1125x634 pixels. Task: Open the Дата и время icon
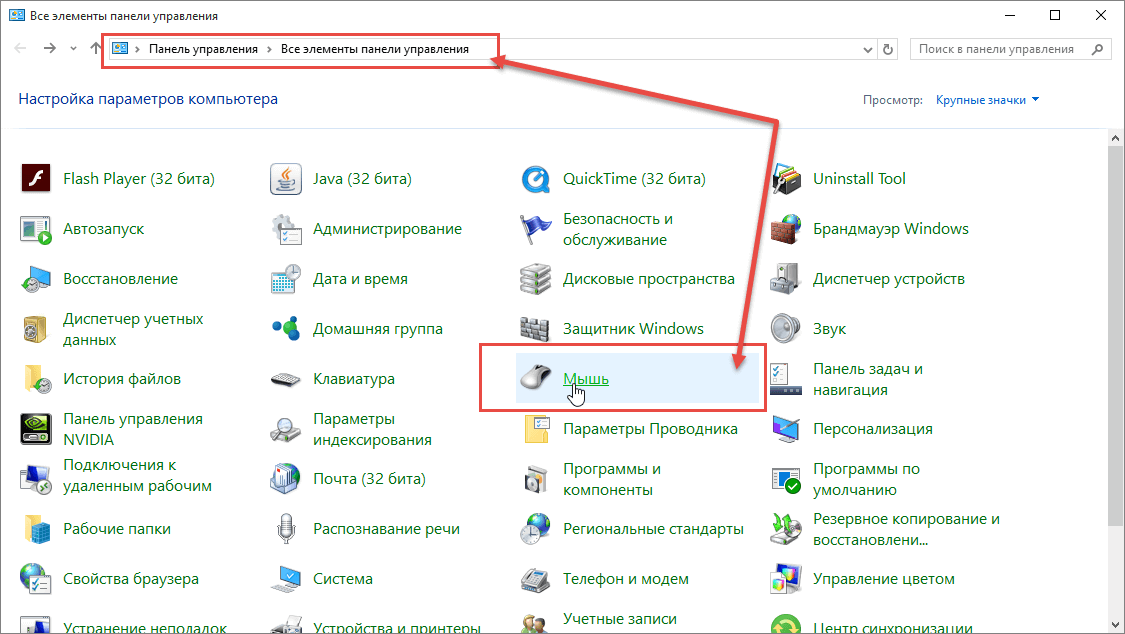coord(286,279)
